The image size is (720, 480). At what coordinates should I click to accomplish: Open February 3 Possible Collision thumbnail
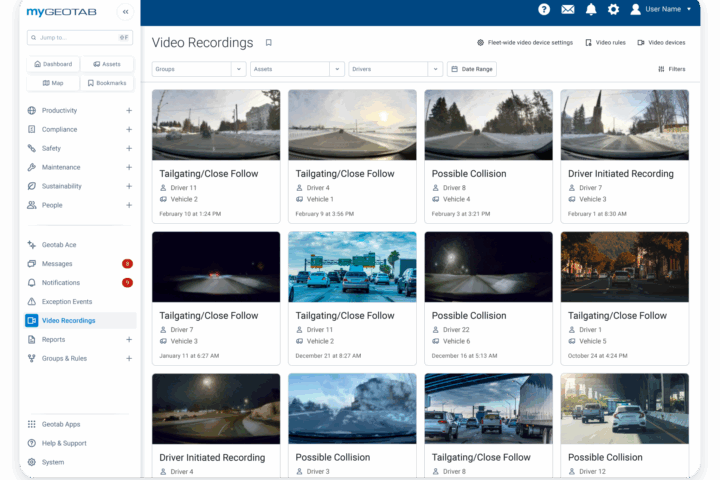point(488,125)
